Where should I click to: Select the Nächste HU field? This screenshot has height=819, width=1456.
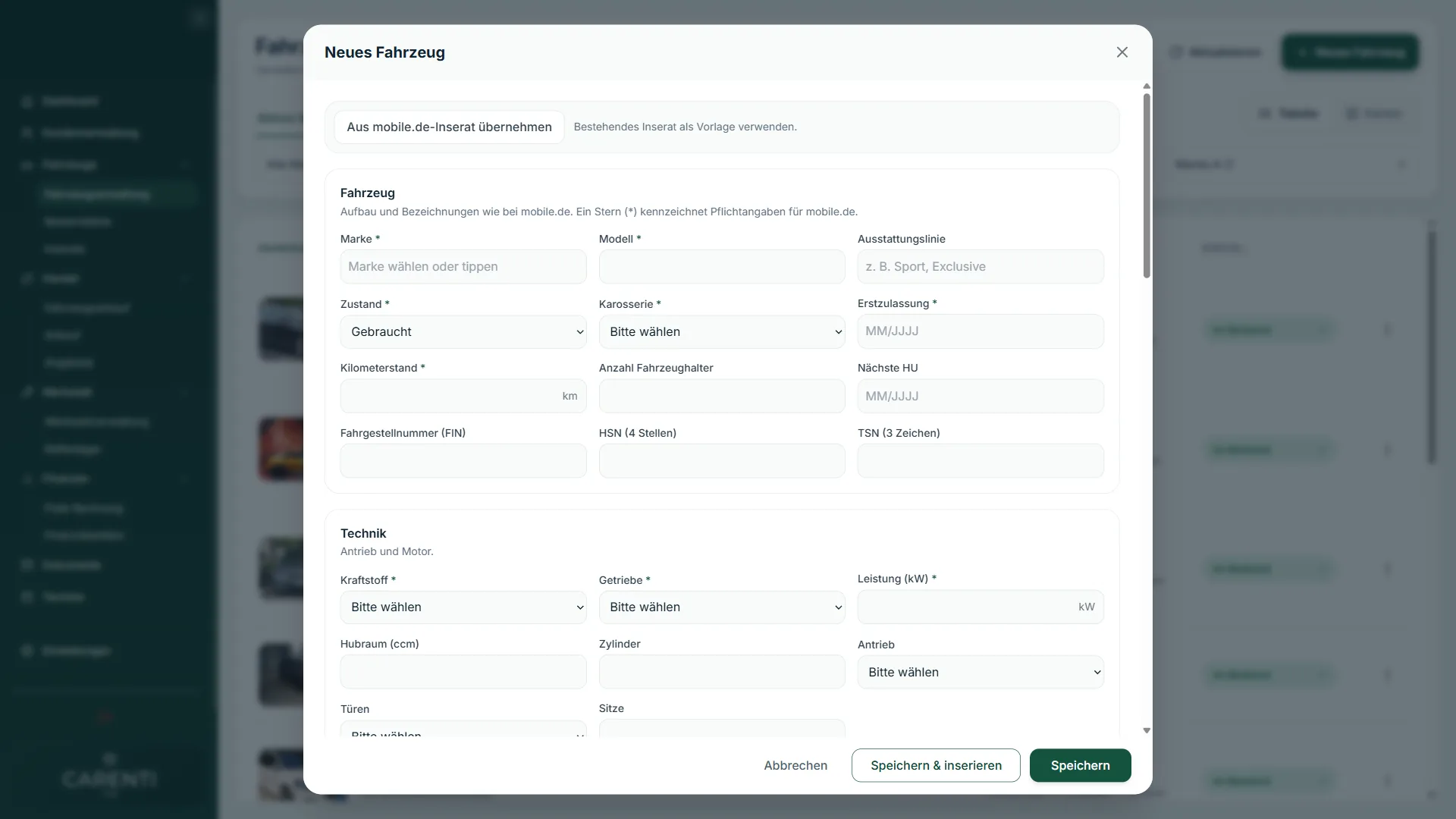(981, 396)
